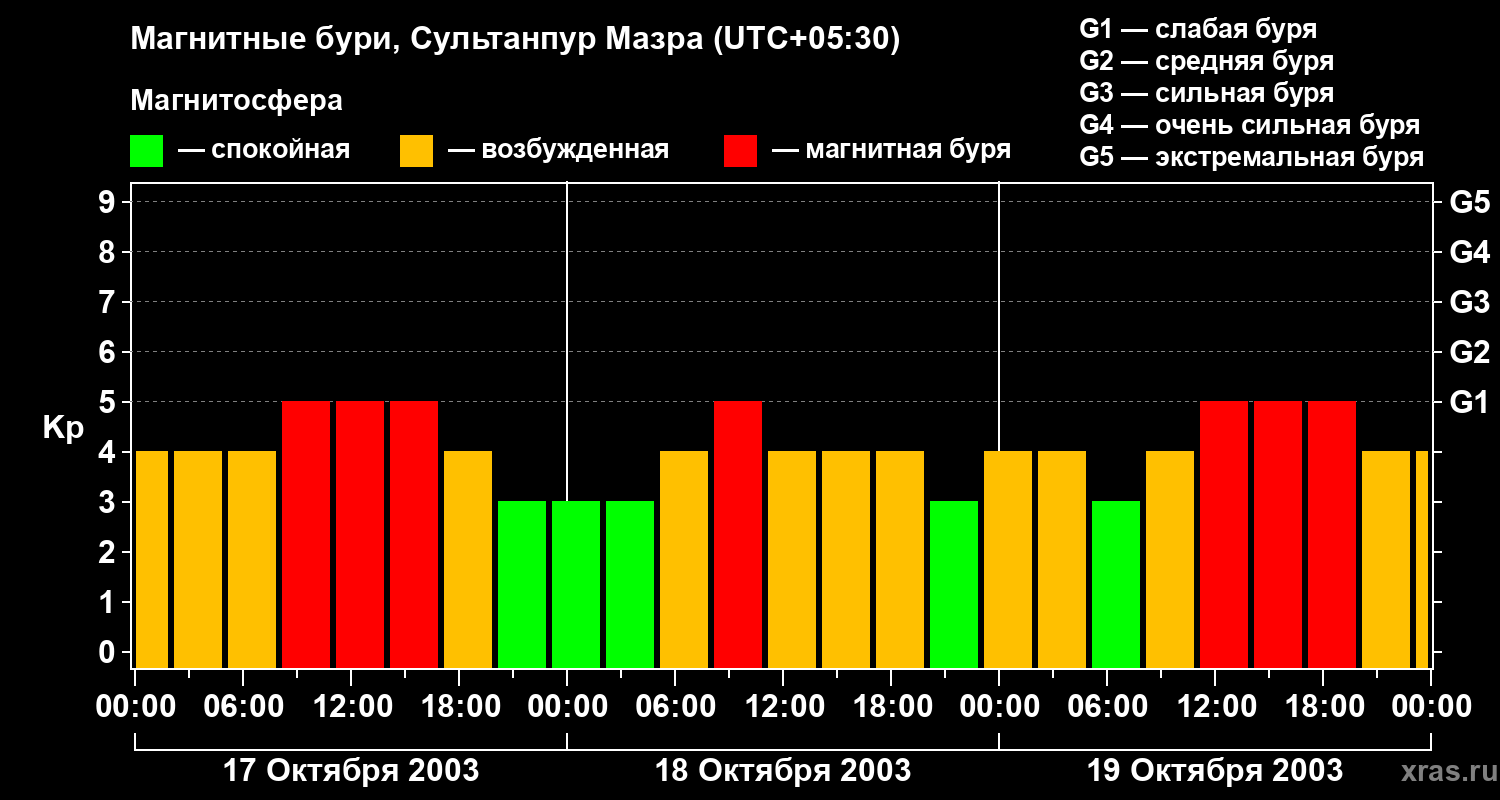The image size is (1500, 800).
Task: Click the 'G4' marker on the right axis
Action: 1469,252
